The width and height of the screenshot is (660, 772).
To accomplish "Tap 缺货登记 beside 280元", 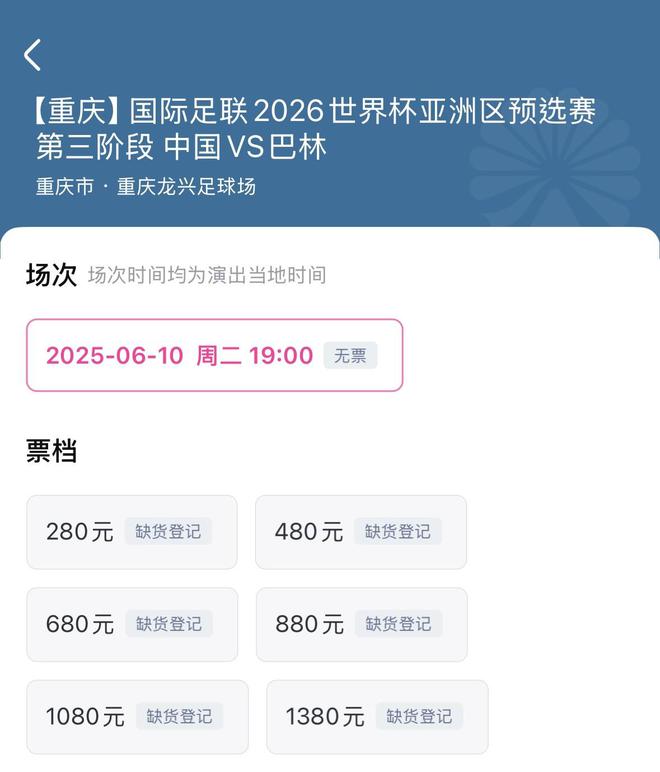I will pos(168,532).
